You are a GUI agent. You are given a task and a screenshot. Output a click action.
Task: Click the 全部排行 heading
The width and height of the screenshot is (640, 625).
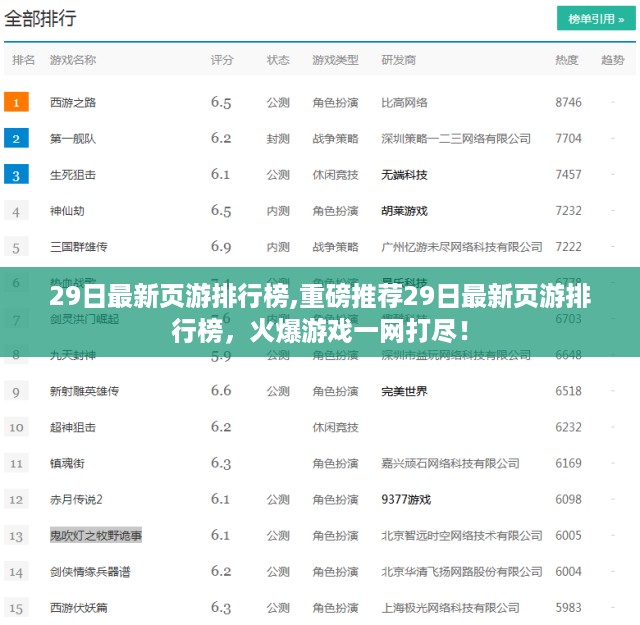(40, 18)
